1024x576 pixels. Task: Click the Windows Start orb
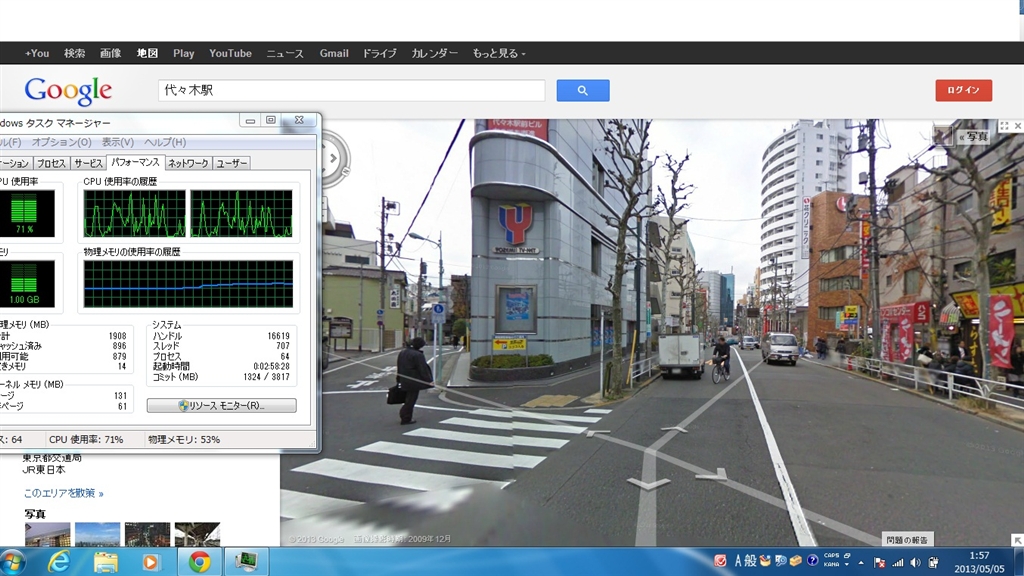12,561
